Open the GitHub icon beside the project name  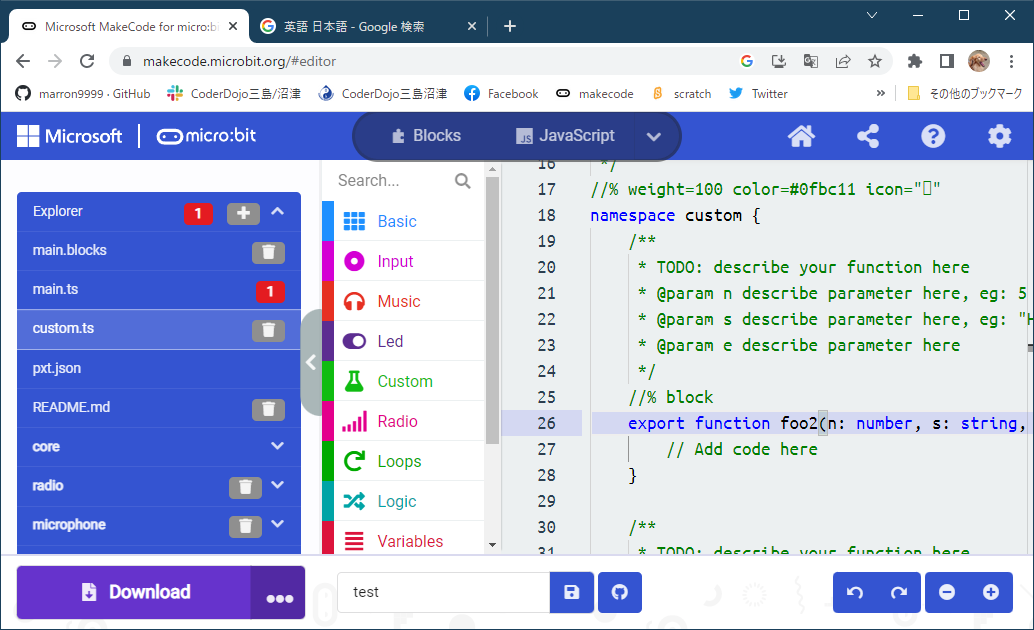pyautogui.click(x=619, y=592)
